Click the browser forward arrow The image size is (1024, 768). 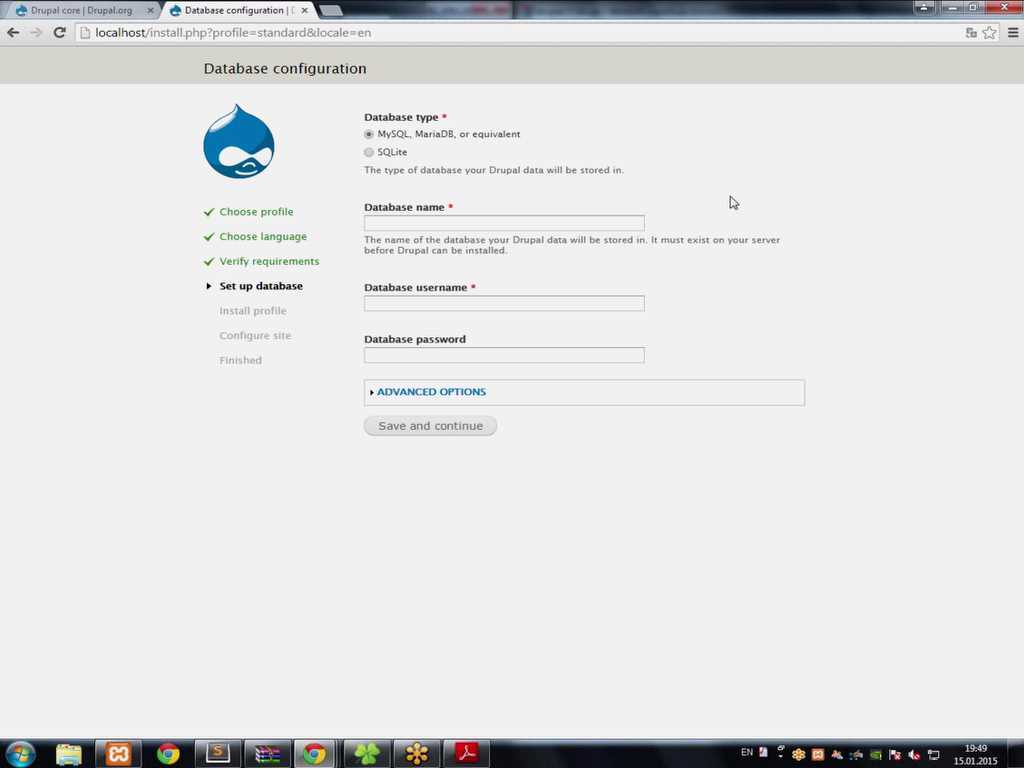[x=36, y=33]
